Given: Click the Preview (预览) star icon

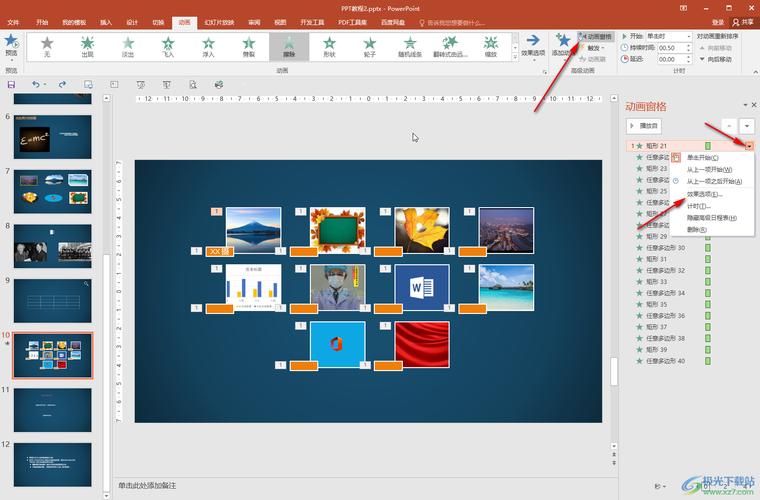Looking at the screenshot, I should tap(11, 41).
